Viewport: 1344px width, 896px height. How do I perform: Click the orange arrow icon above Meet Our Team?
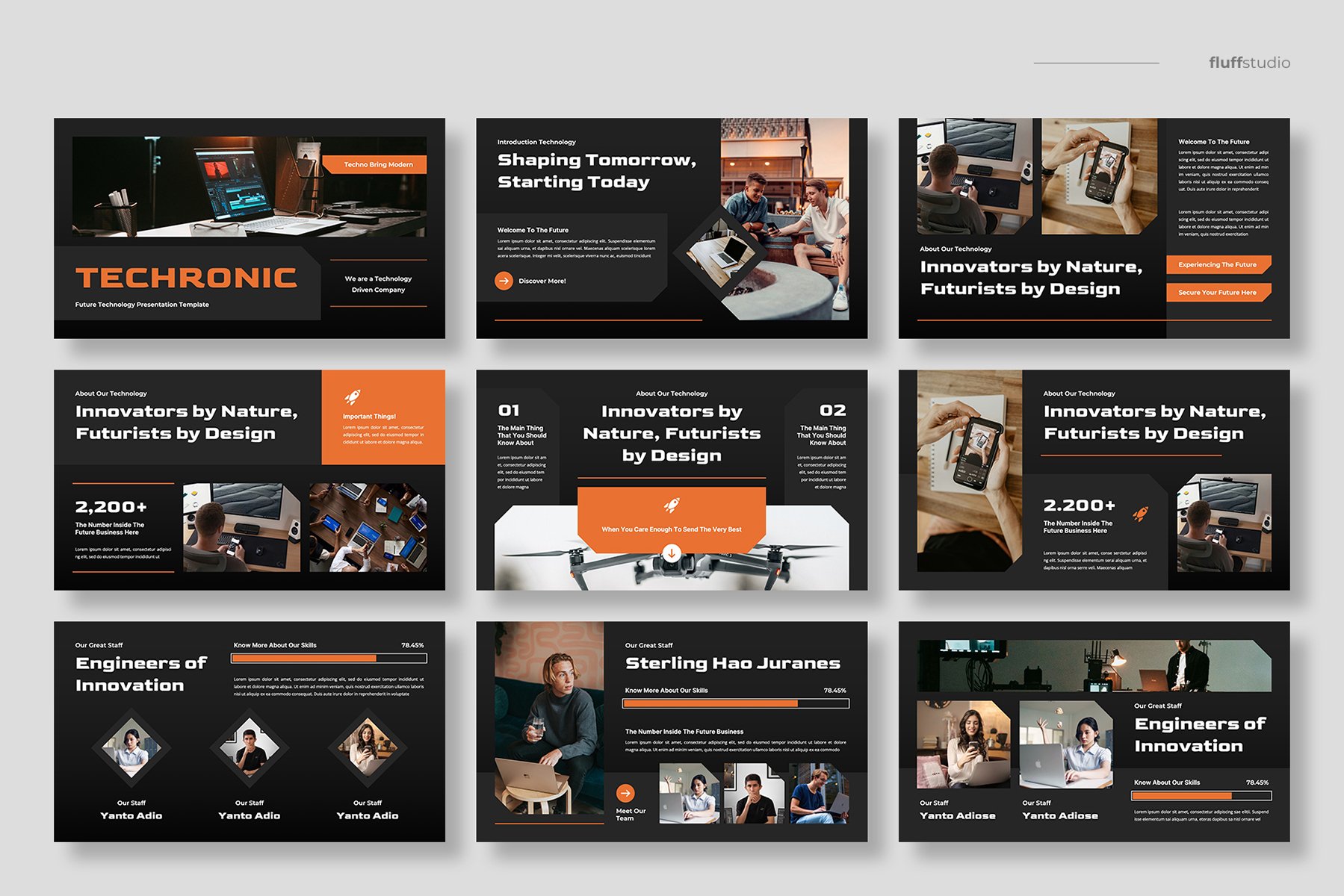click(x=625, y=793)
